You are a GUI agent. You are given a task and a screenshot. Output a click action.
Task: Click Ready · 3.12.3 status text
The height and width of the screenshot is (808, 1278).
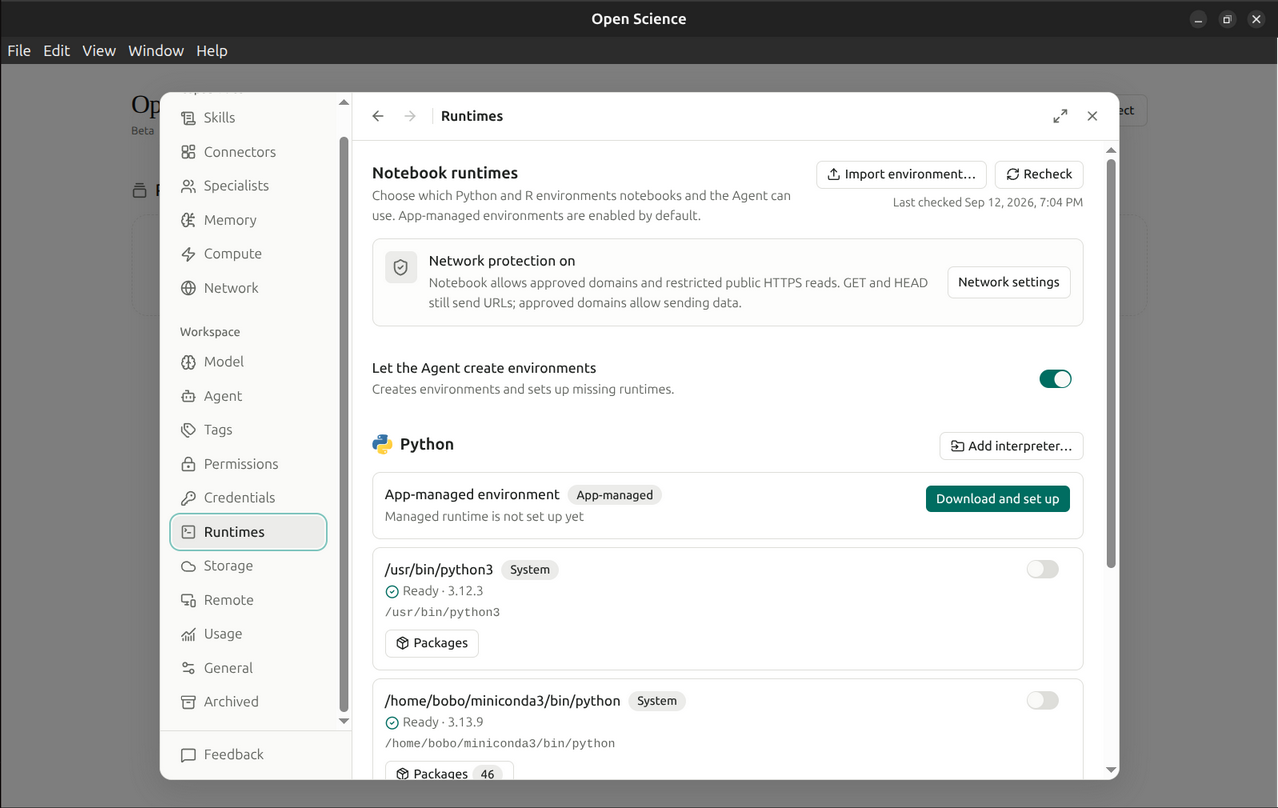pyautogui.click(x=443, y=591)
